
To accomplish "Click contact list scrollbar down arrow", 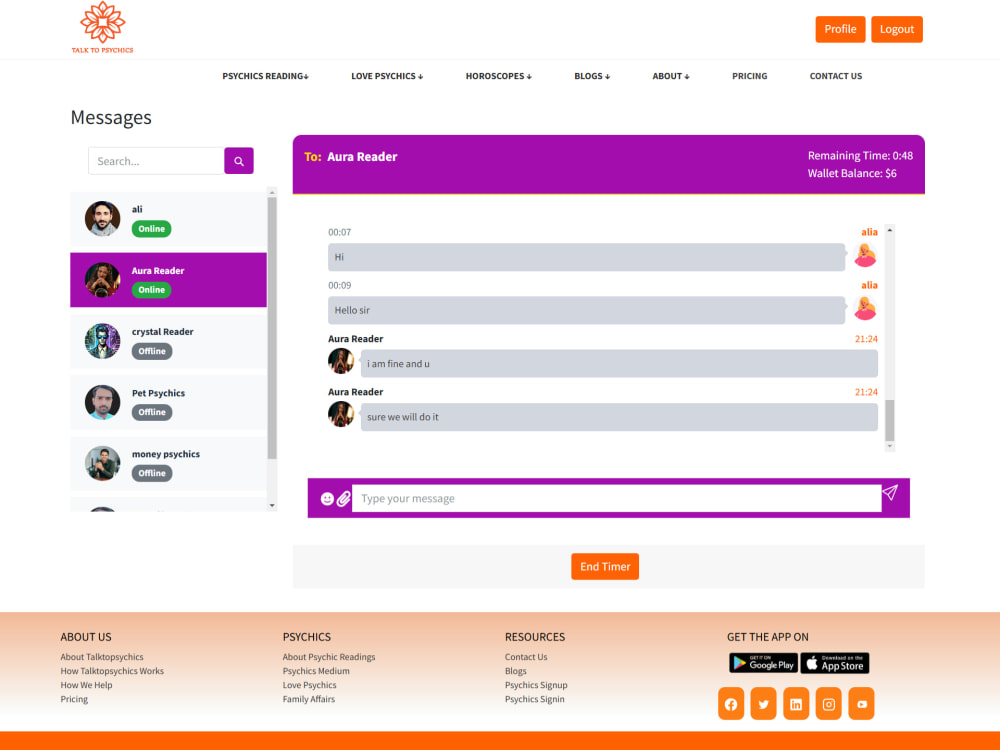I will click(x=272, y=506).
